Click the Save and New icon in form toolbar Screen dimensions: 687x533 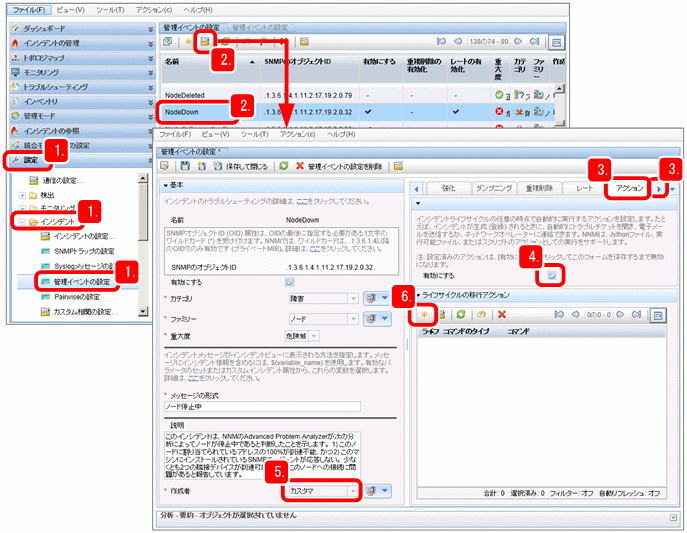click(202, 166)
